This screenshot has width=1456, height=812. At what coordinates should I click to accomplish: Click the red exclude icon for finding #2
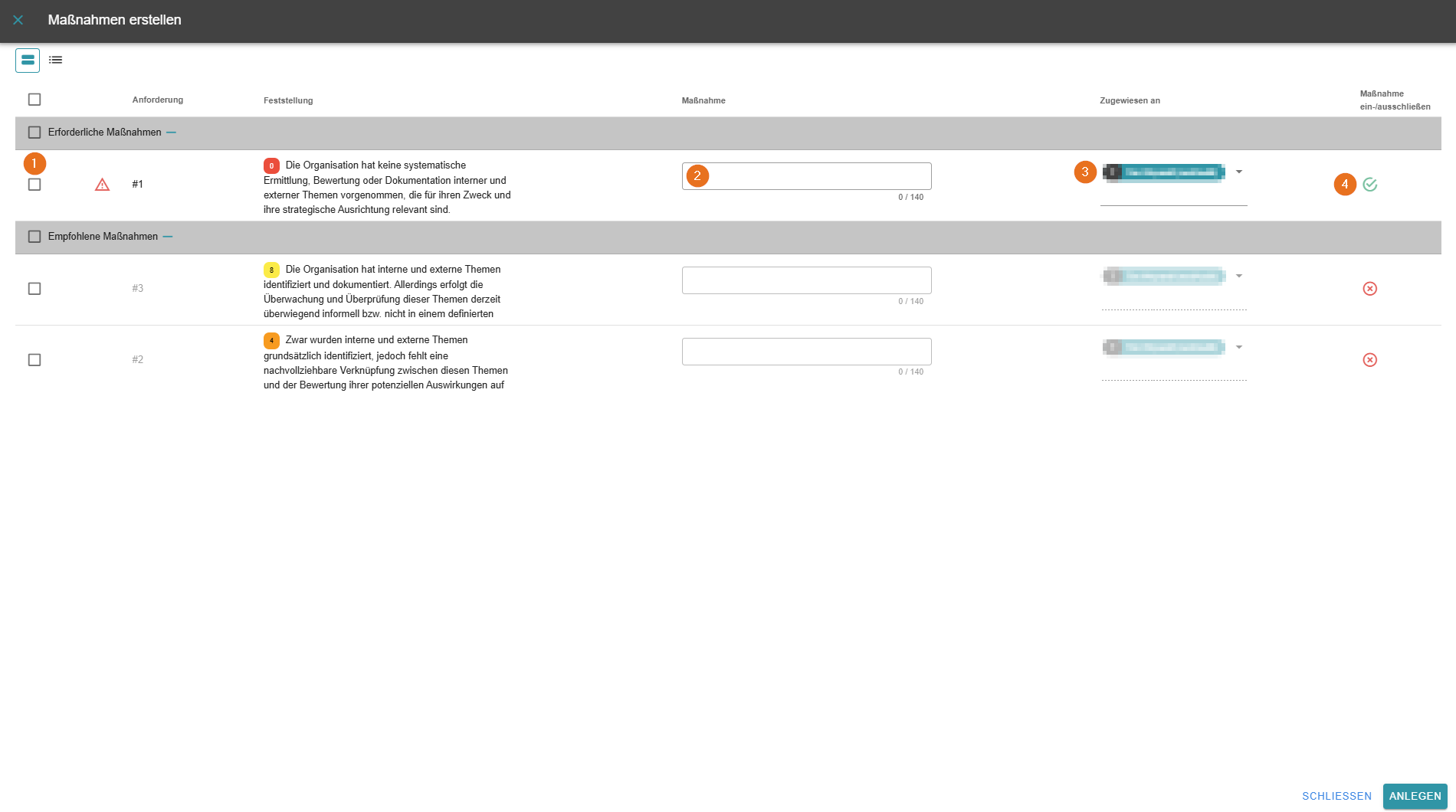coord(1370,360)
